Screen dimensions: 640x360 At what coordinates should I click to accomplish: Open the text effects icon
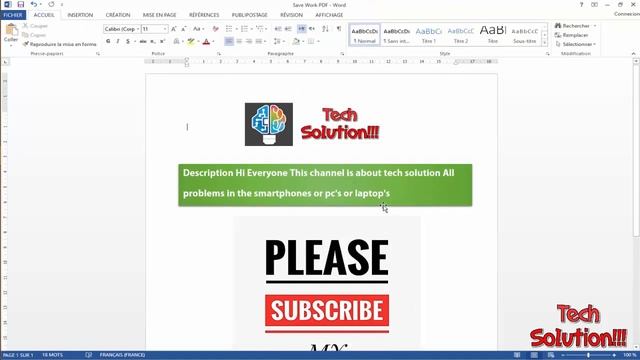[x=176, y=41]
